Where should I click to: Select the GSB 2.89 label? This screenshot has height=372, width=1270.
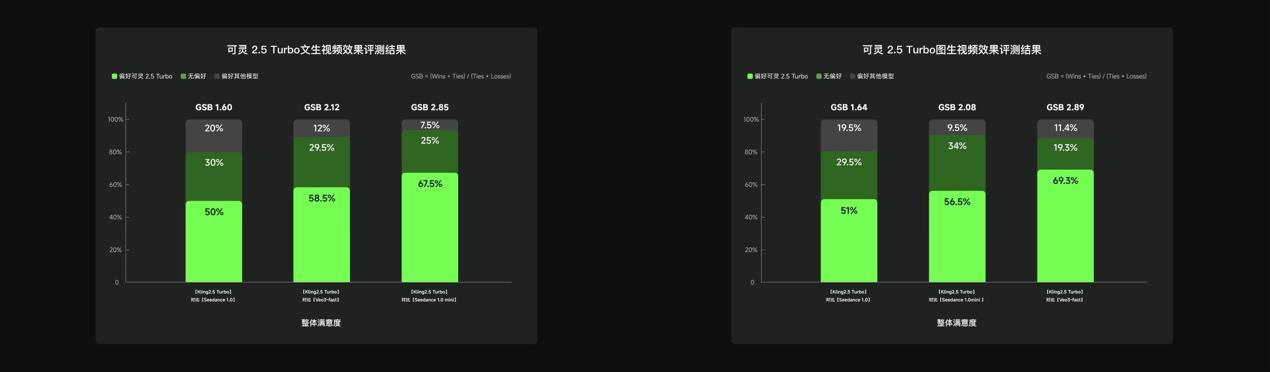coord(1065,107)
